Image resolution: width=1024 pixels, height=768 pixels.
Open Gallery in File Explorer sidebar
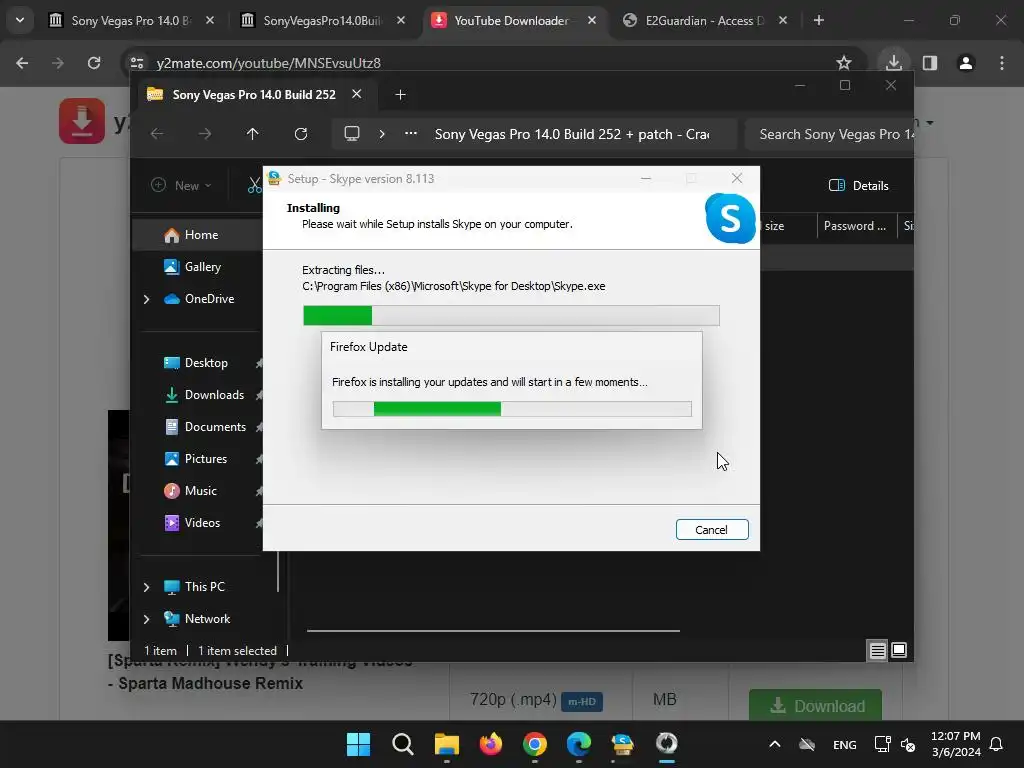pos(193,267)
